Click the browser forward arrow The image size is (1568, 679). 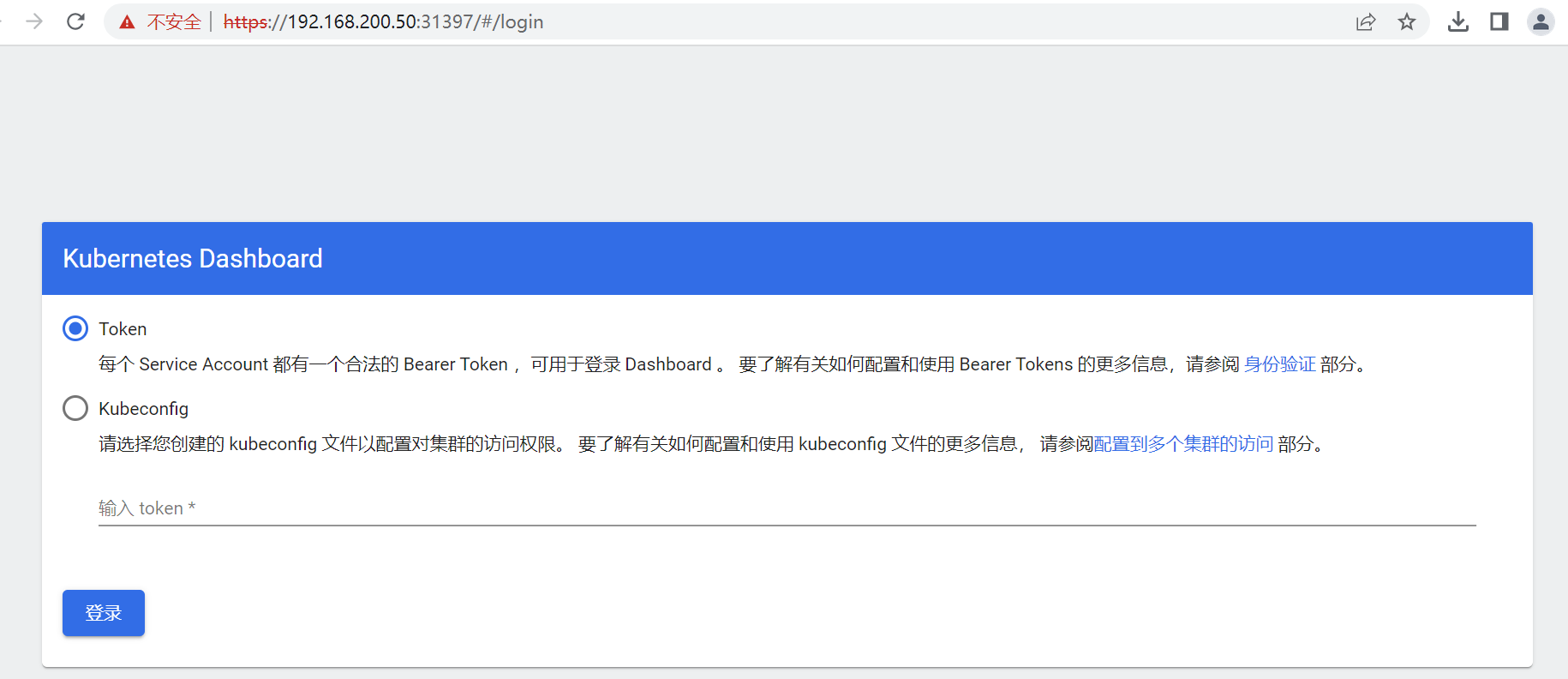click(x=34, y=21)
